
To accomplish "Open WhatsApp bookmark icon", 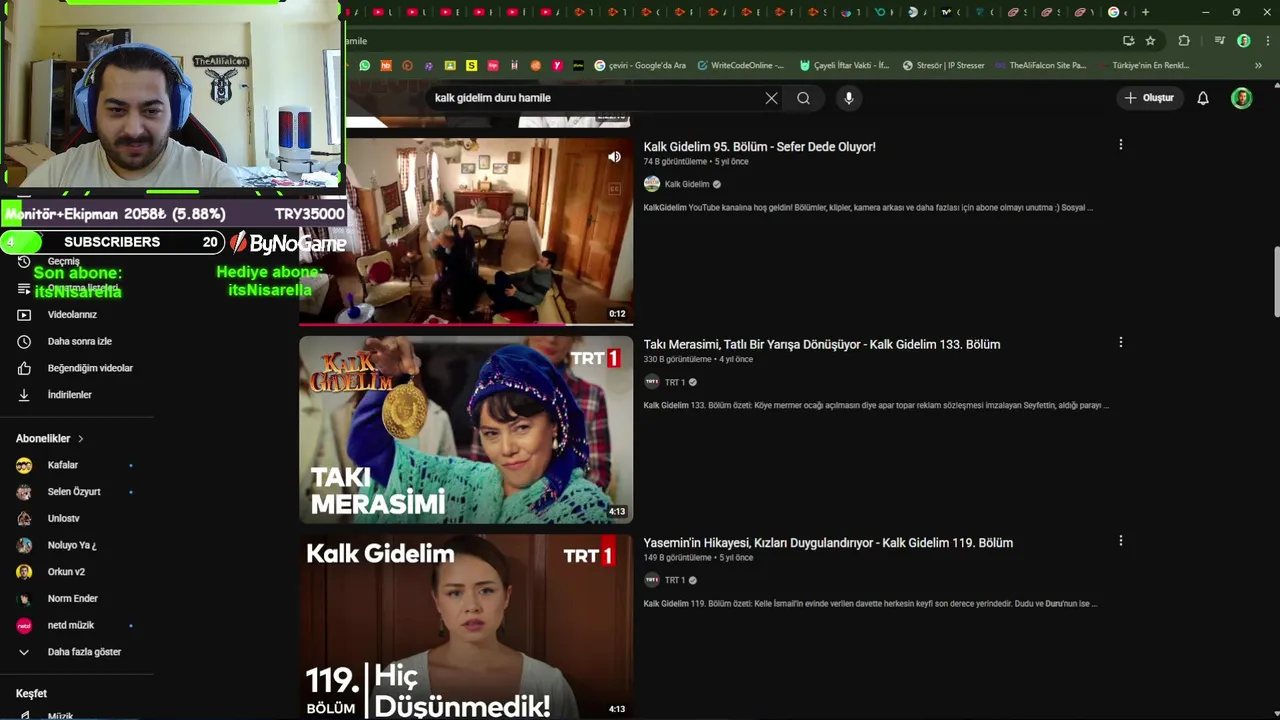I will point(364,65).
